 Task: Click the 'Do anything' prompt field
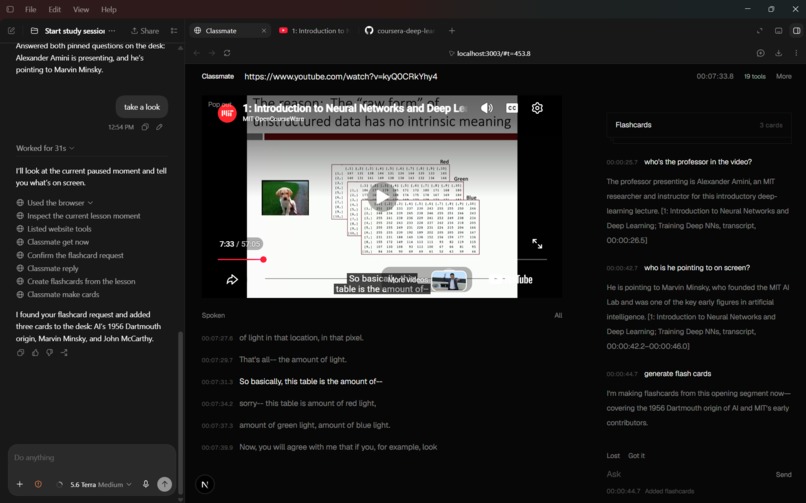pos(91,457)
